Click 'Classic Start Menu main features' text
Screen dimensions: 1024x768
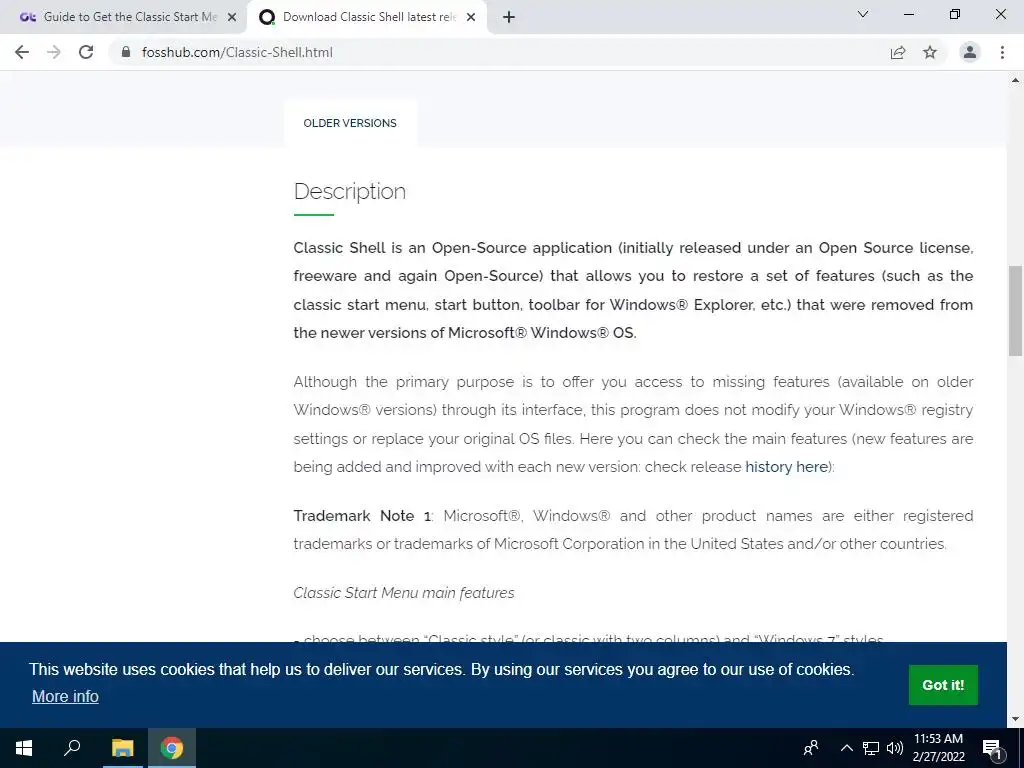[404, 593]
